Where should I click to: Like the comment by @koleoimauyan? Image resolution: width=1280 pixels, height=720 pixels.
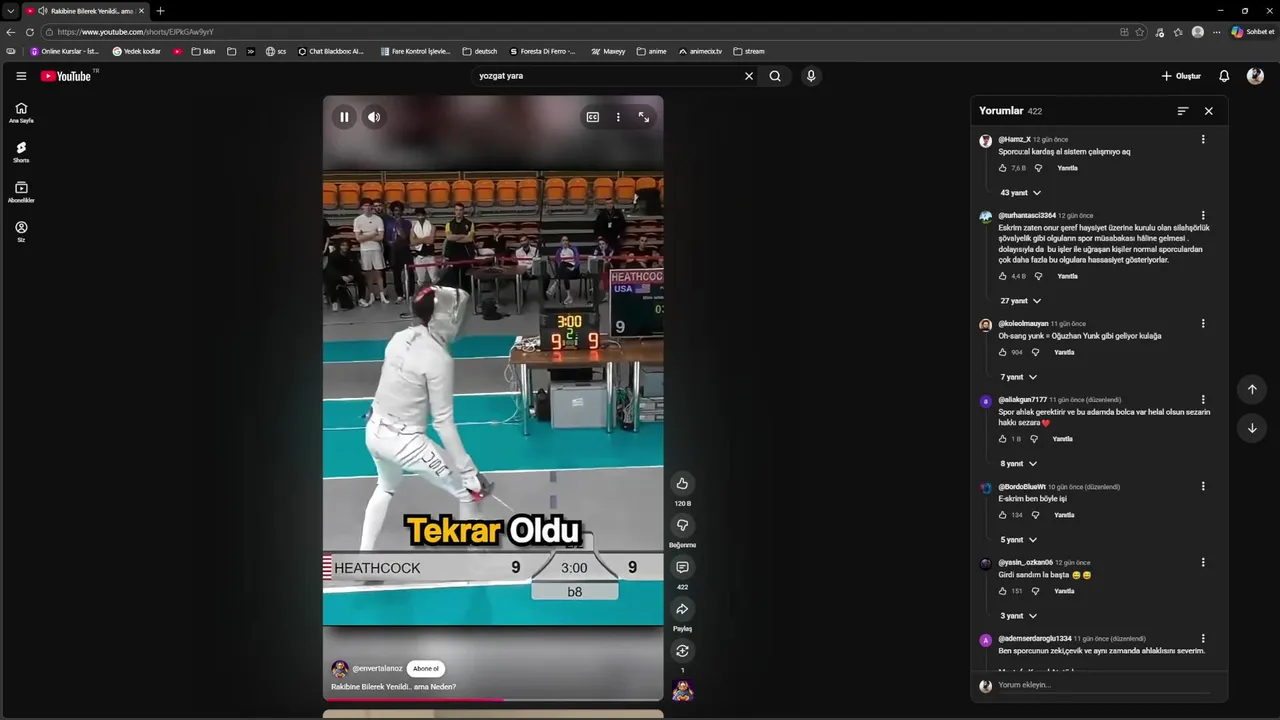point(1003,352)
